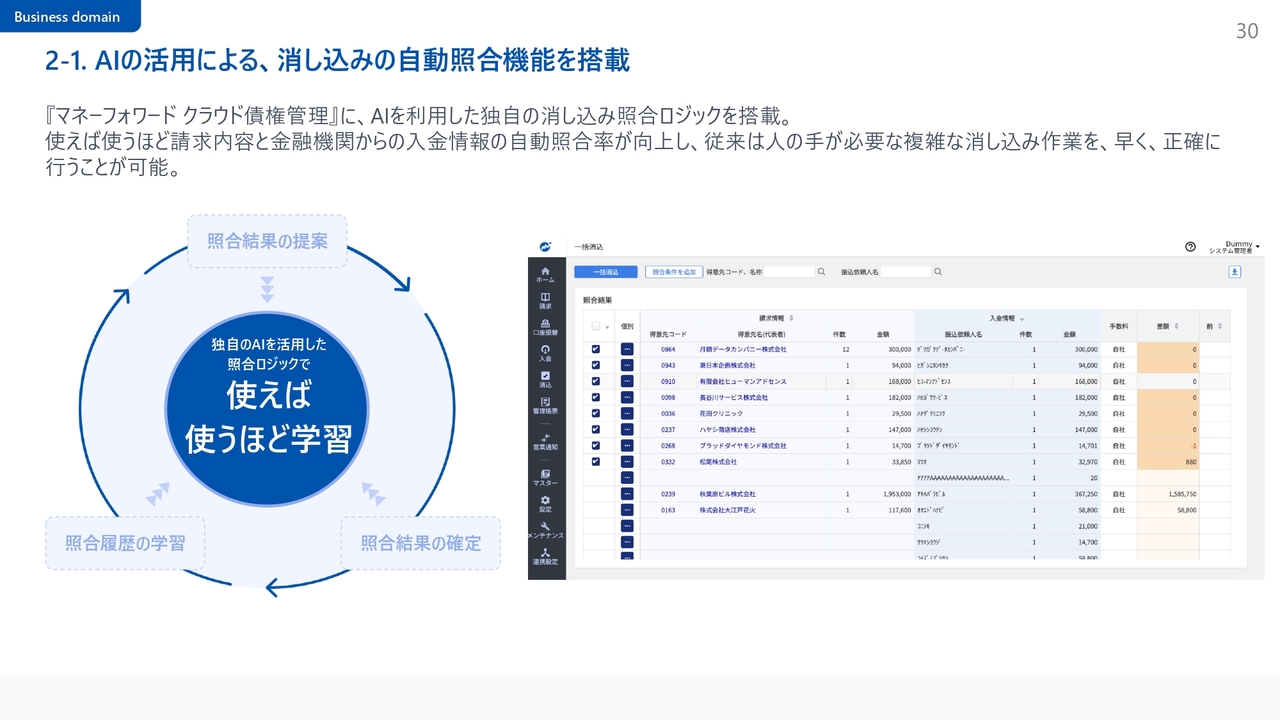Uncheck the checkbox for row 0910

pos(596,382)
